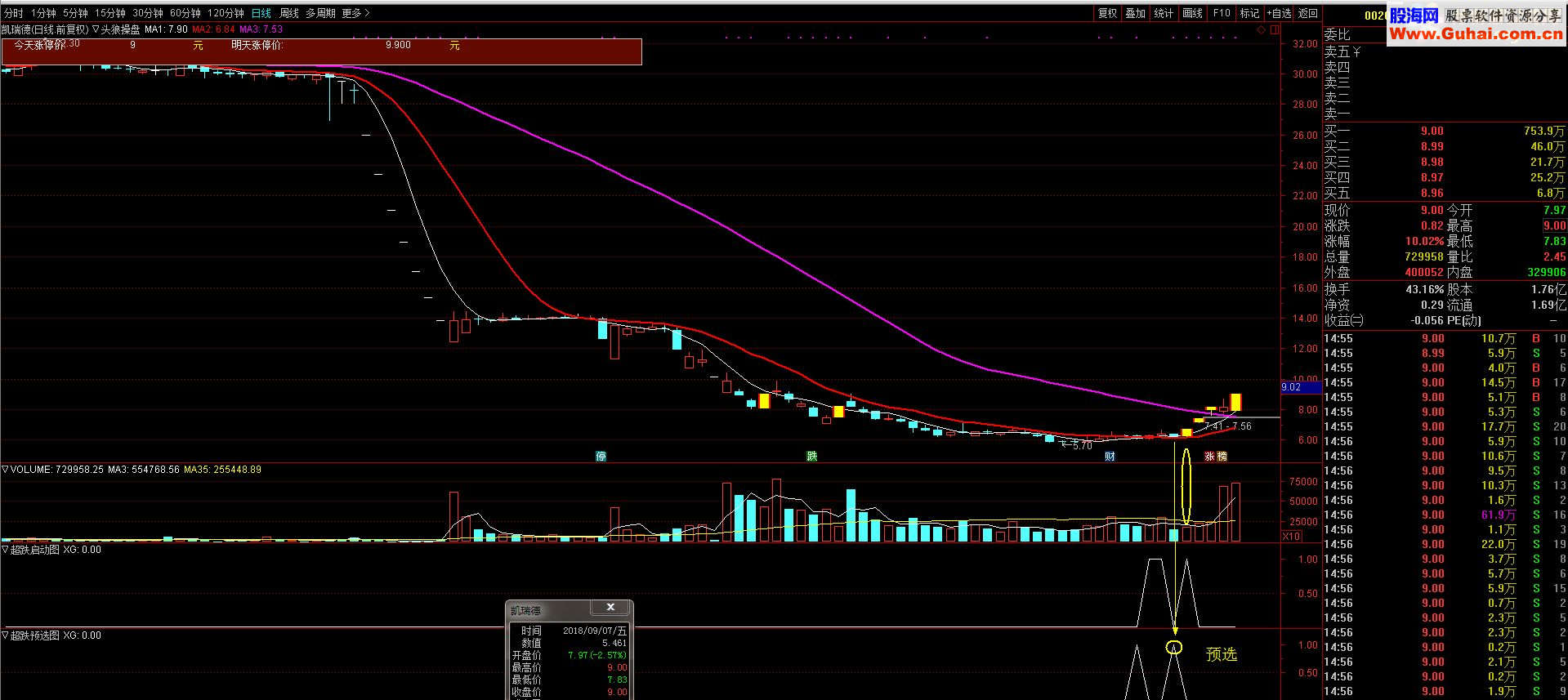1568x700 pixels.
Task: Click the 标记 mark button
Action: point(1250,13)
